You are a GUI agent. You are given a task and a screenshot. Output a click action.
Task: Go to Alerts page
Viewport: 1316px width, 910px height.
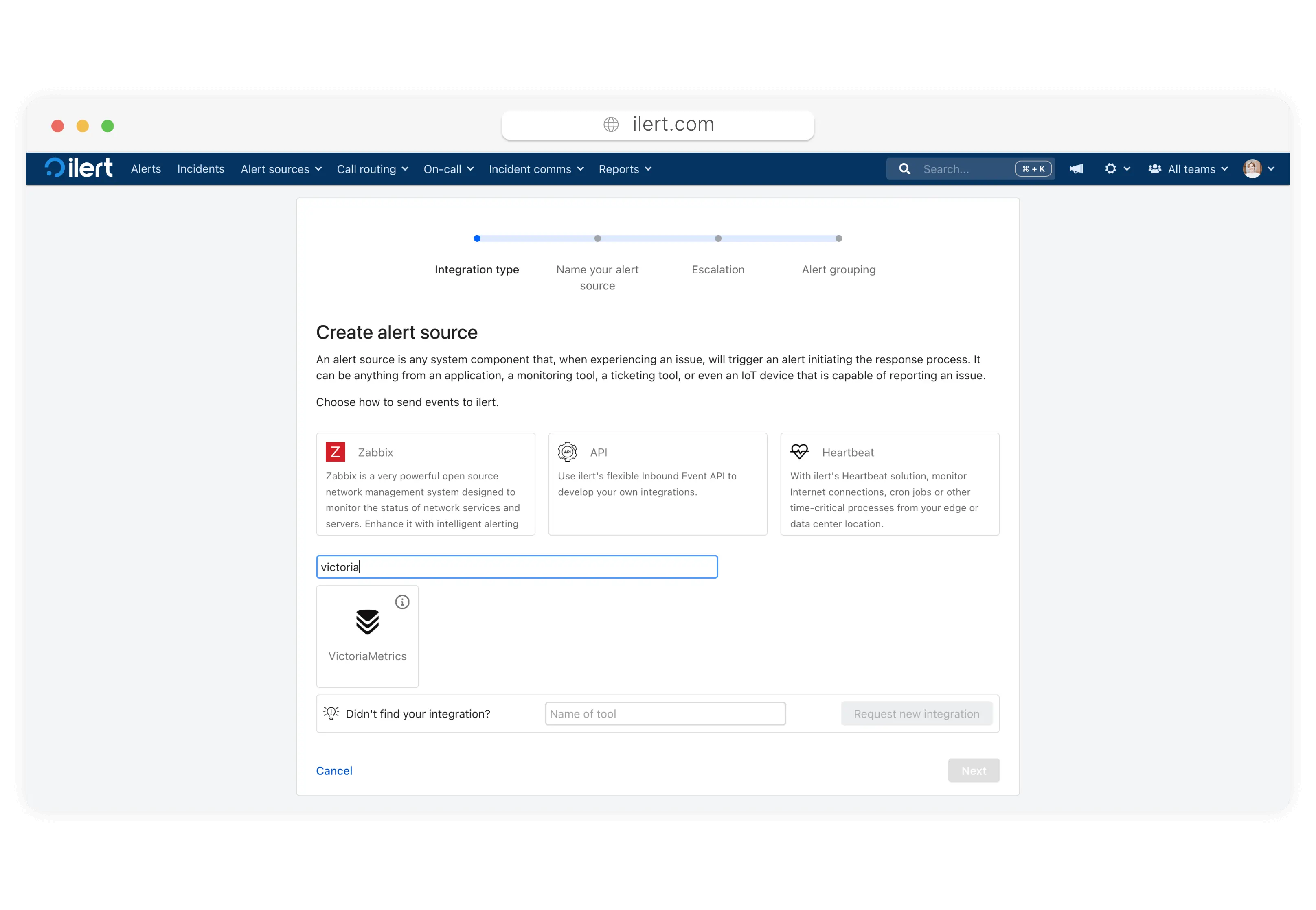pyautogui.click(x=146, y=169)
